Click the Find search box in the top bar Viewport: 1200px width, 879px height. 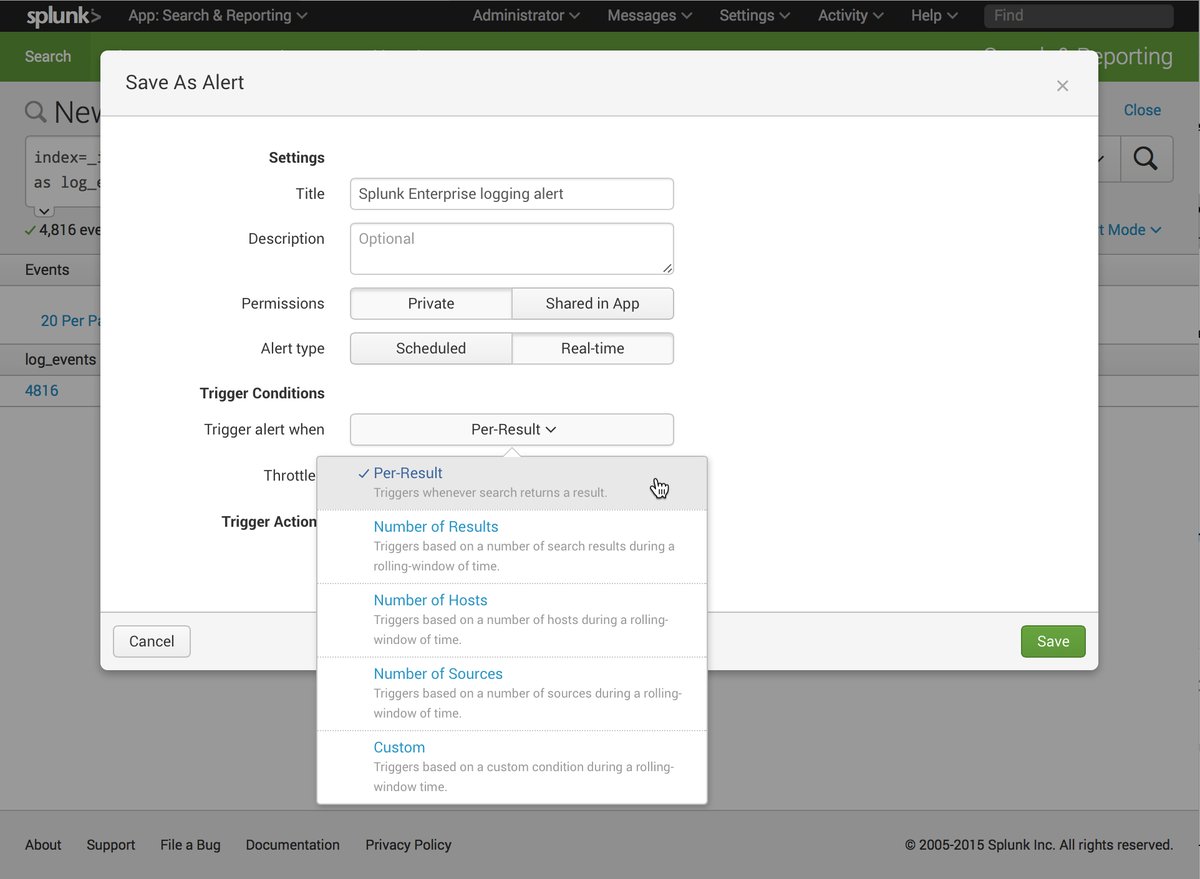click(1078, 15)
